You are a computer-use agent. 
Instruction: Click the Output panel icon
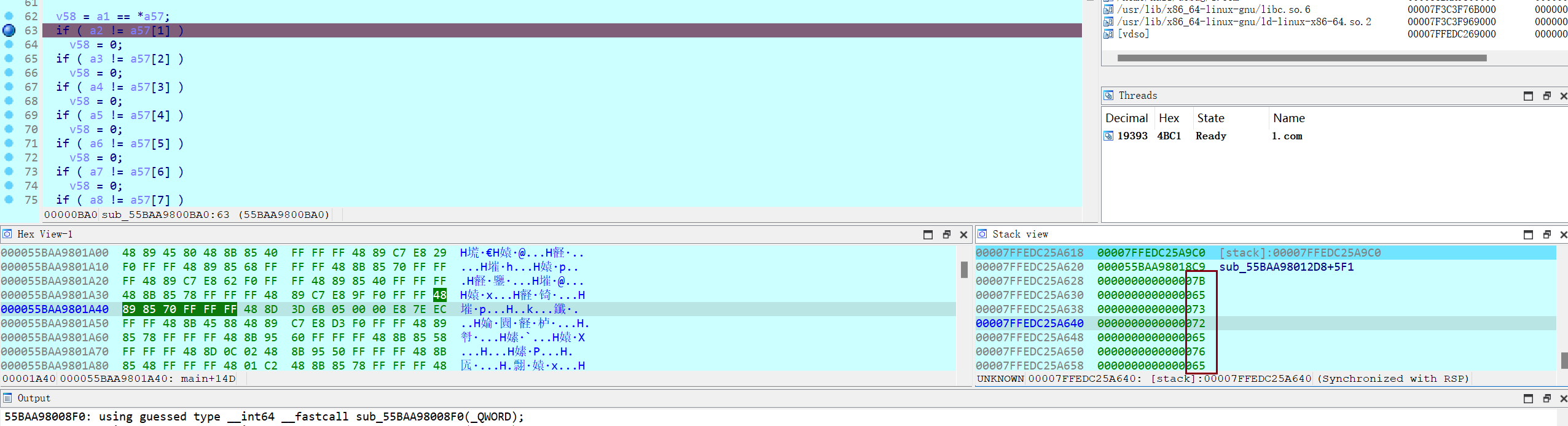point(7,398)
